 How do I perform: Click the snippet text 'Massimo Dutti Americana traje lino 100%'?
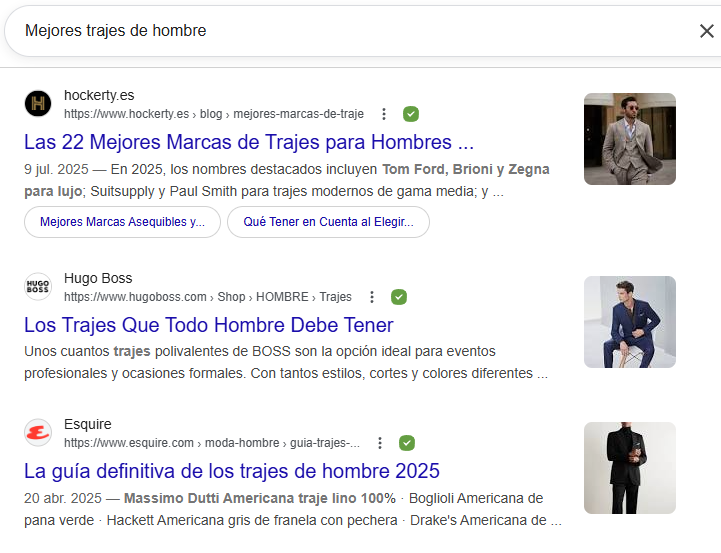(260, 498)
